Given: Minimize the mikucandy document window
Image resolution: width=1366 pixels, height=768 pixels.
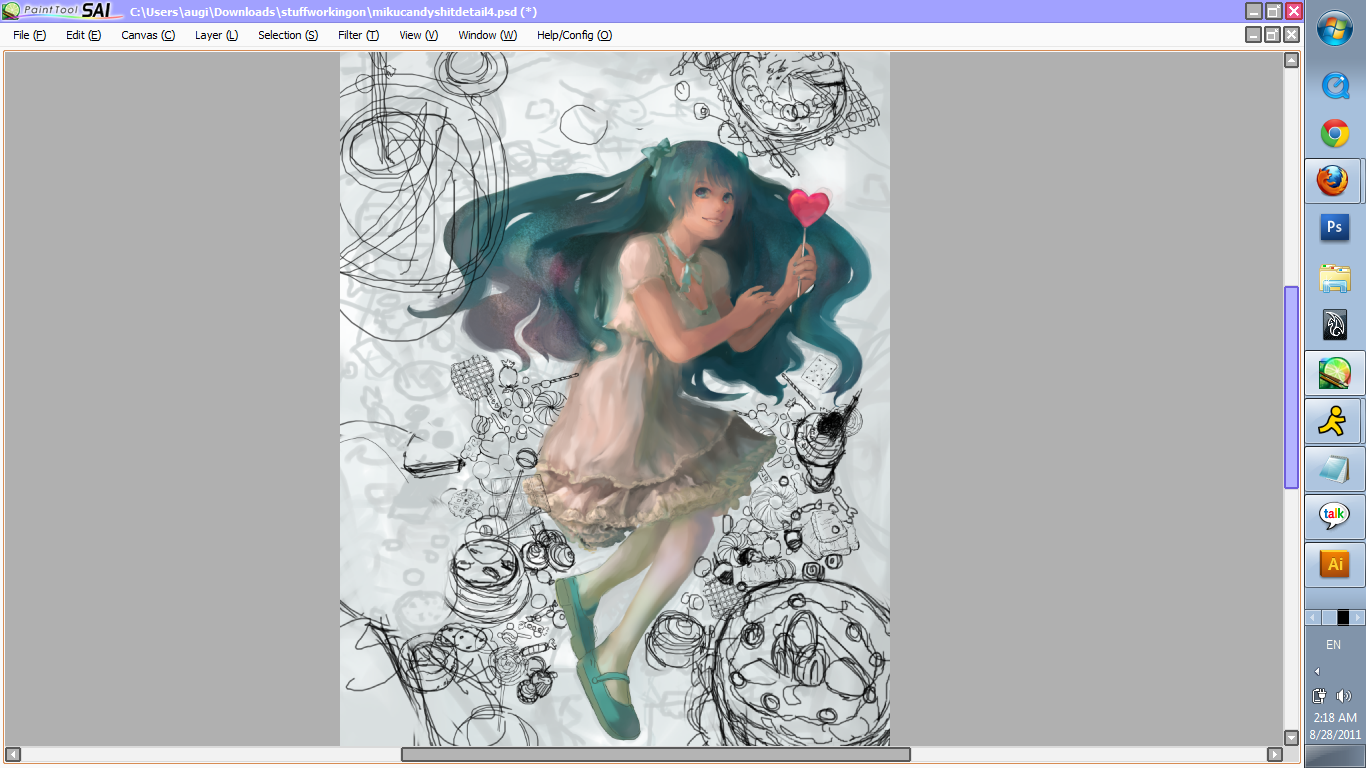Looking at the screenshot, I should [1254, 35].
